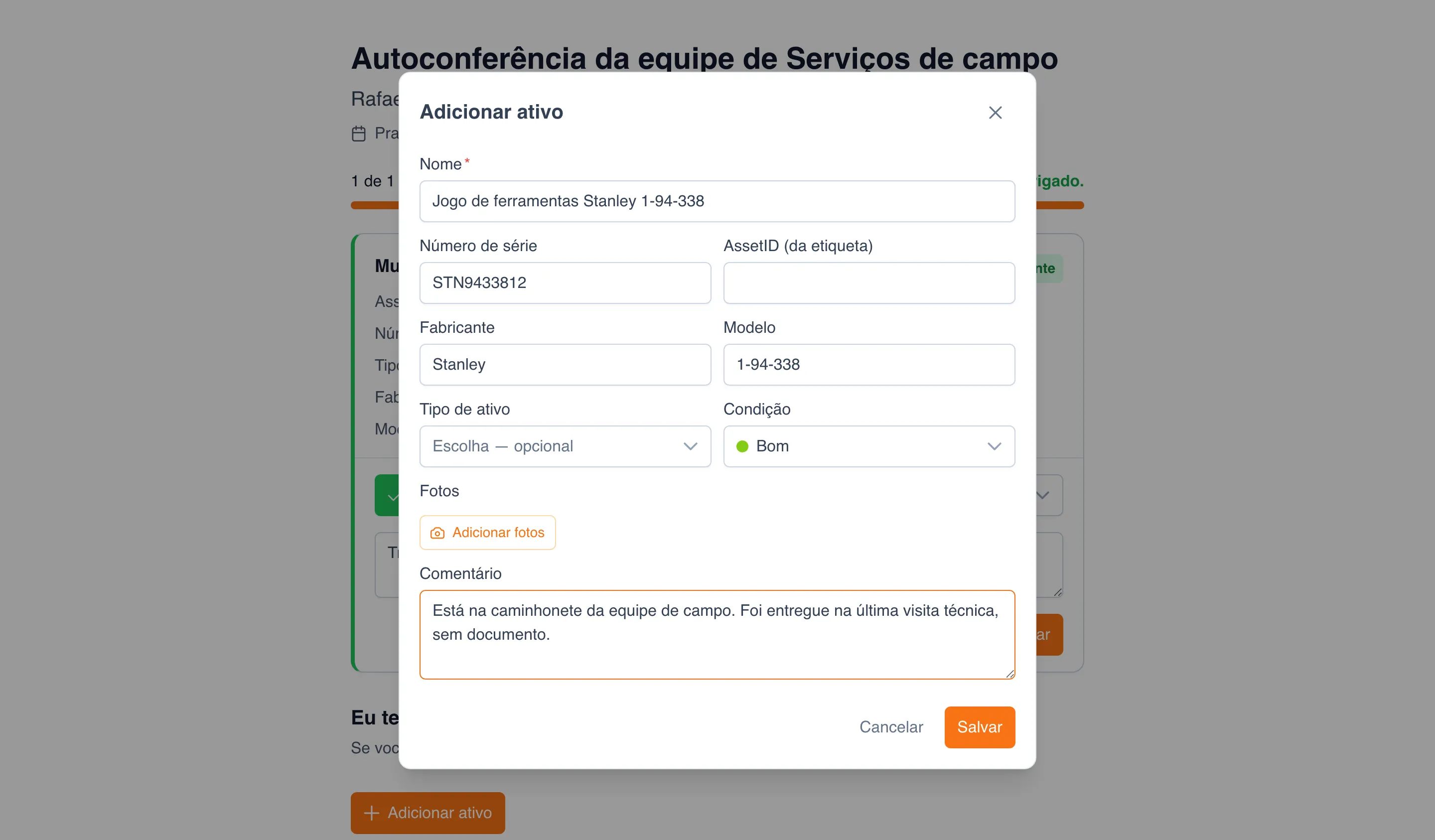Focus the empty AssetID field
The width and height of the screenshot is (1435, 840).
[869, 283]
